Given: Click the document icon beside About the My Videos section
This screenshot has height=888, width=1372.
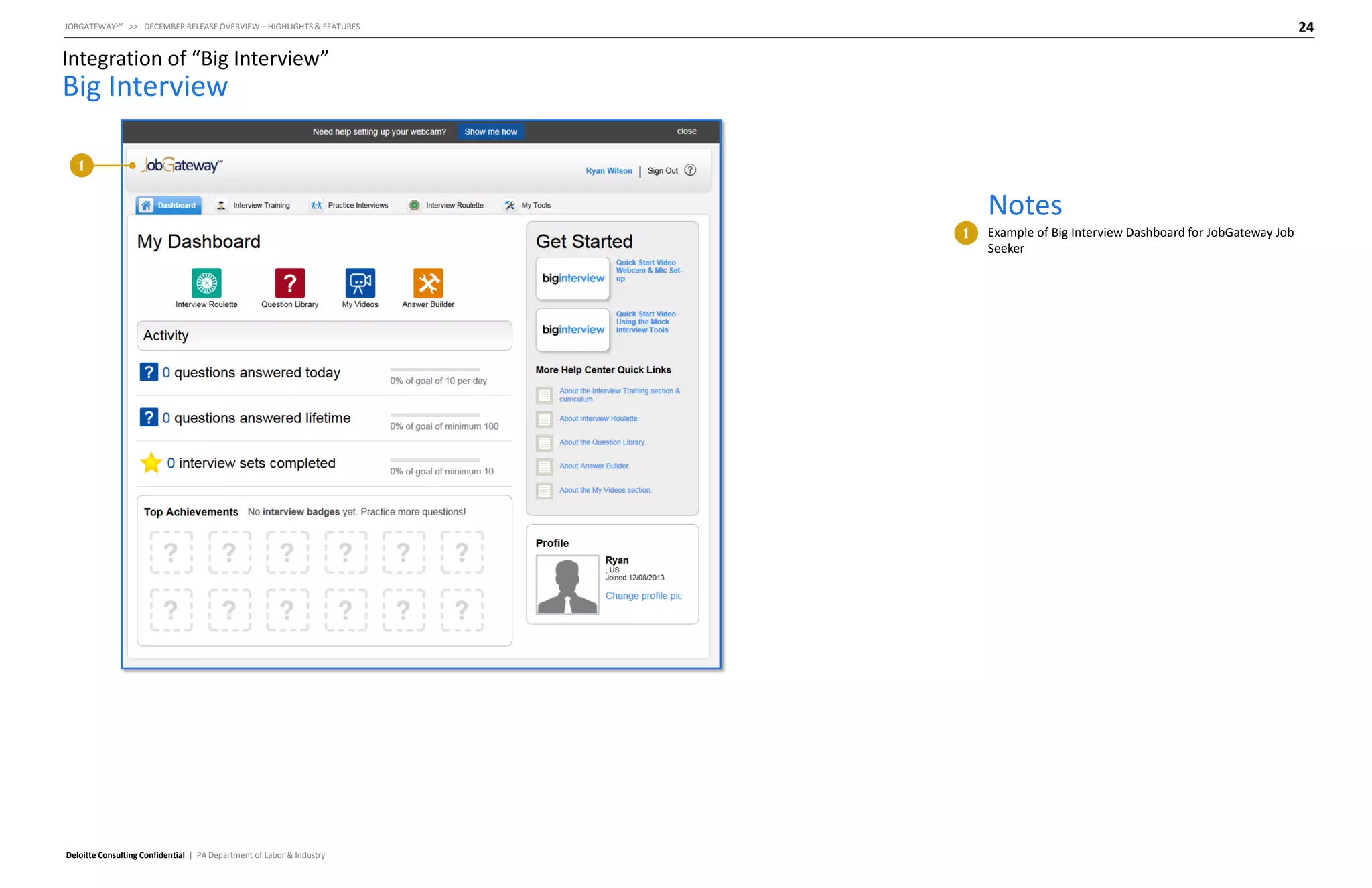Looking at the screenshot, I should [x=545, y=491].
